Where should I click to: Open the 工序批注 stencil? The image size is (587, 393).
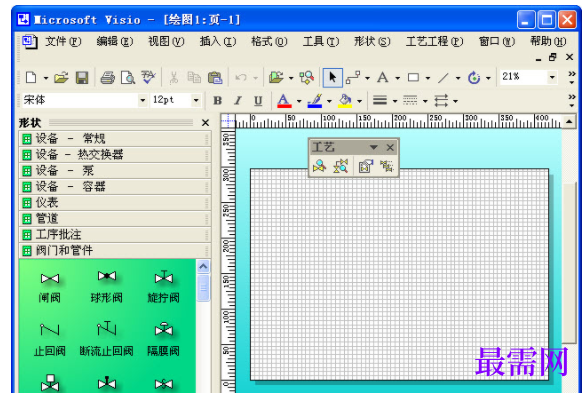(115, 235)
